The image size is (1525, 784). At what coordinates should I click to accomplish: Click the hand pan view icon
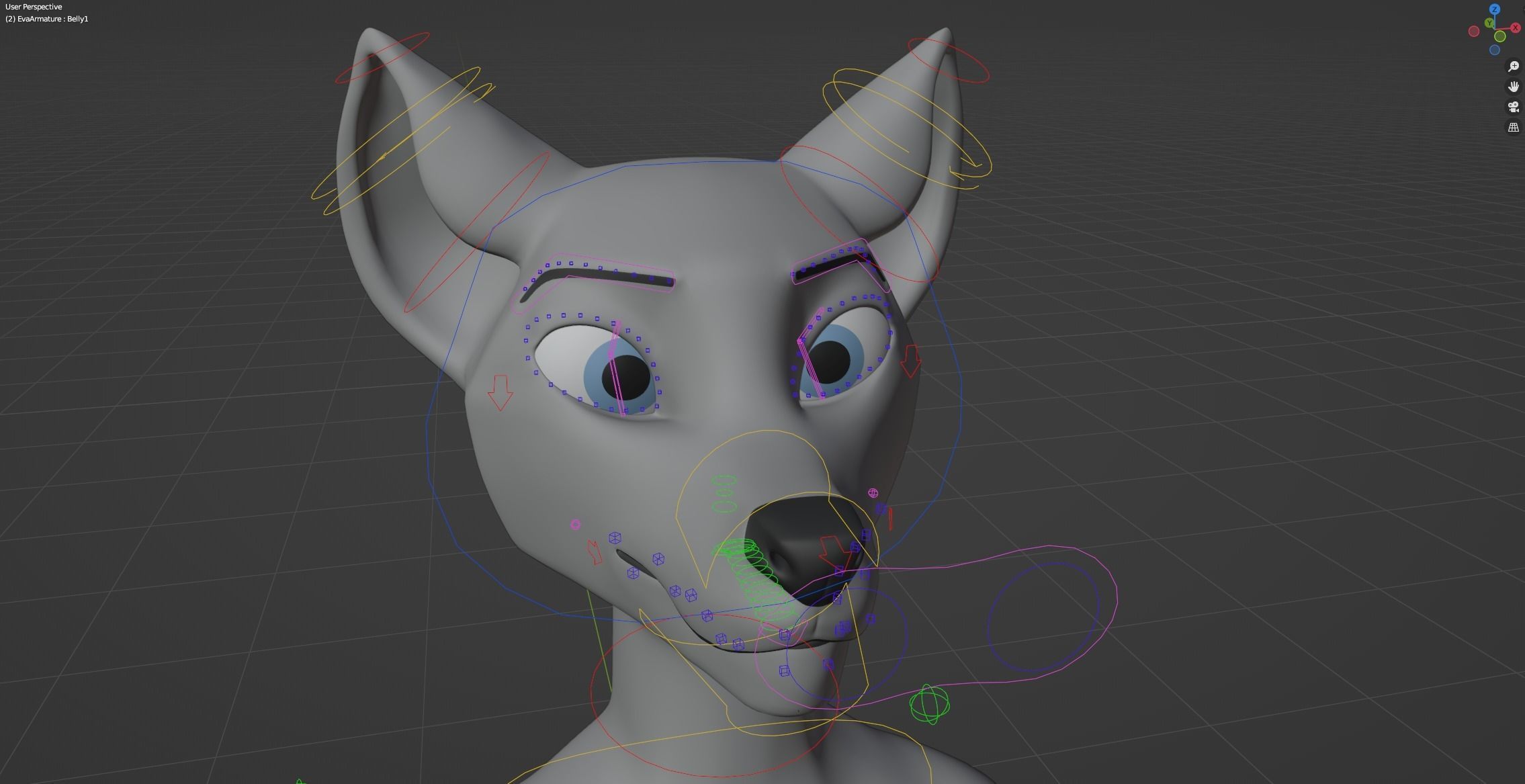(1514, 86)
